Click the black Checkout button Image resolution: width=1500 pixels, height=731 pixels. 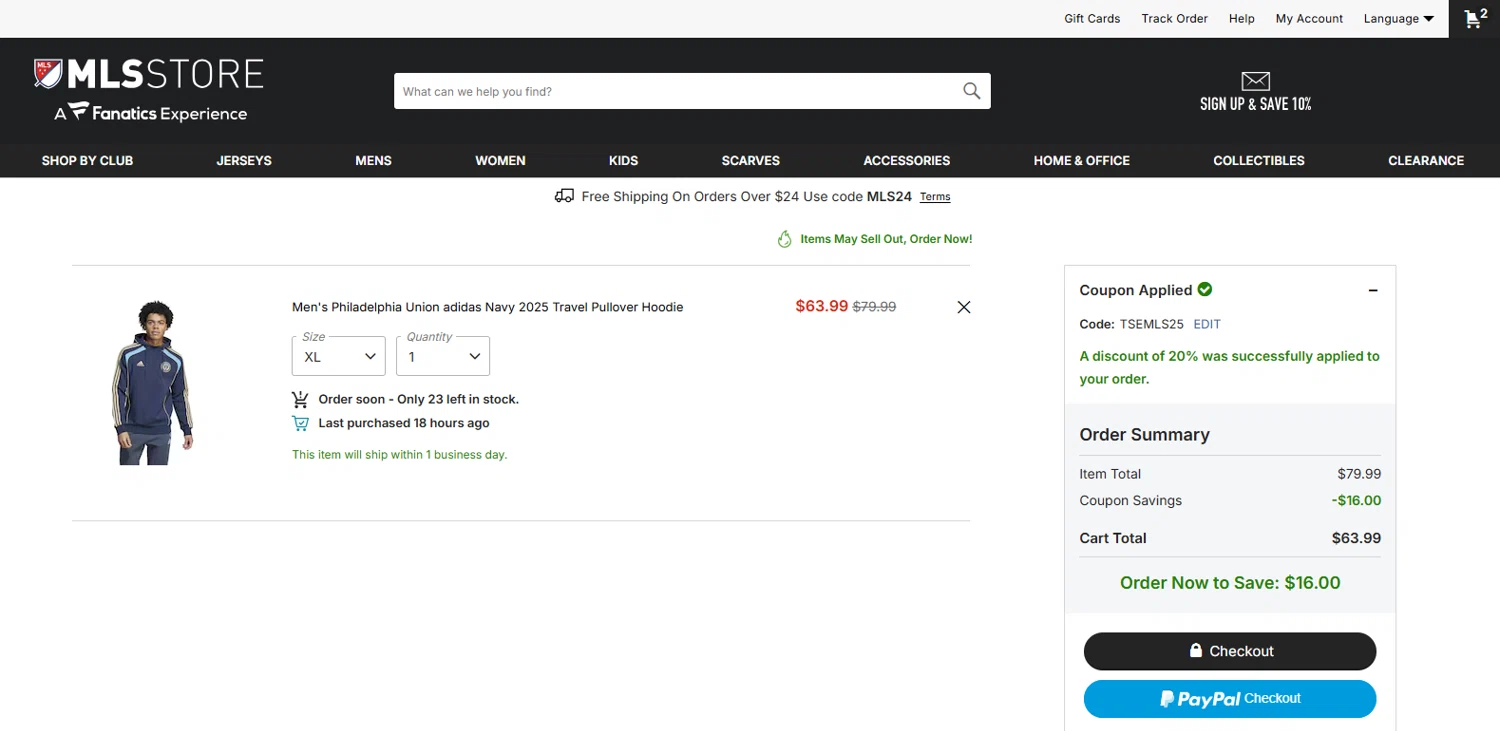1229,651
